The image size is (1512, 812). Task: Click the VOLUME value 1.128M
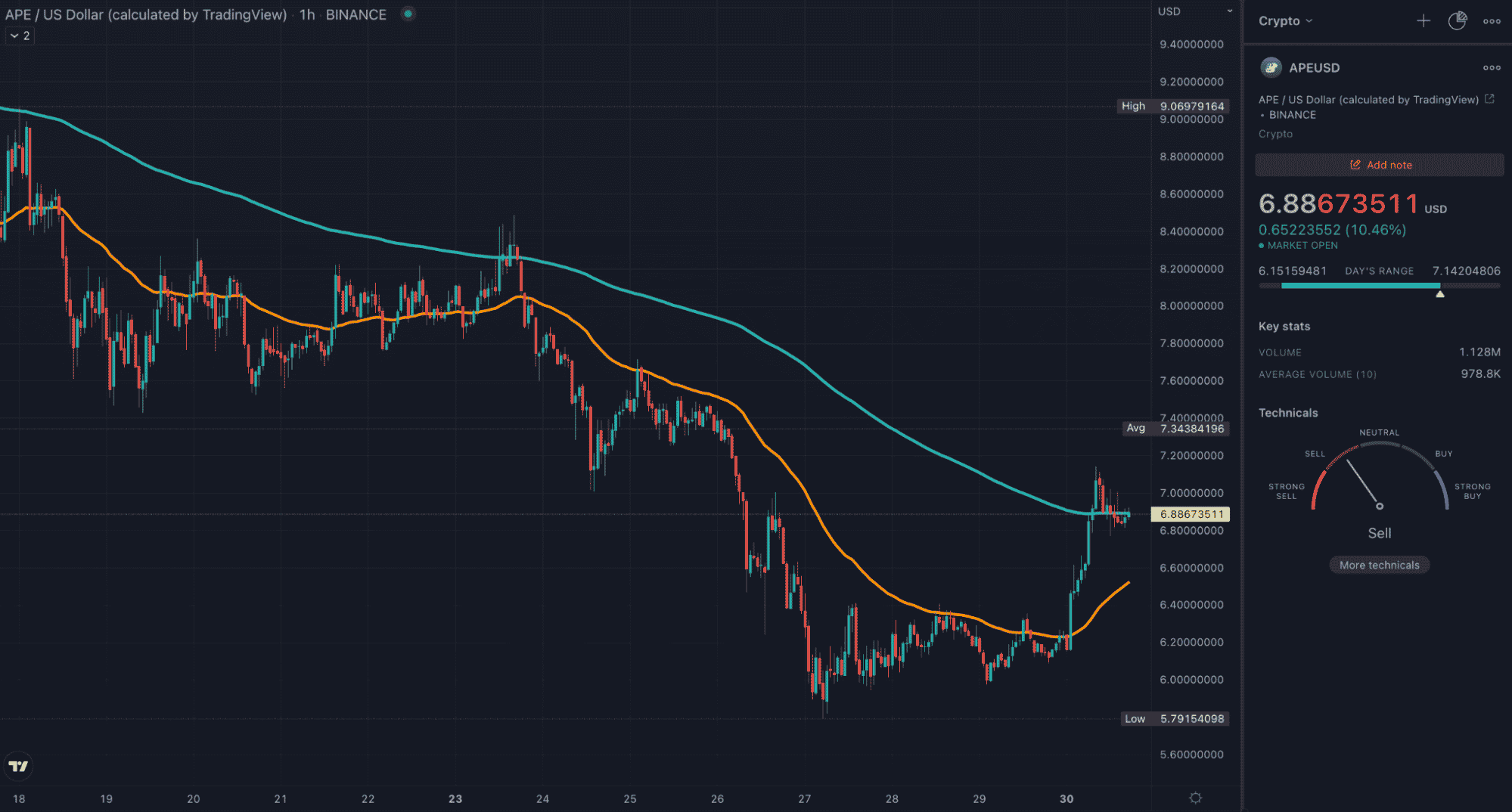(1479, 352)
